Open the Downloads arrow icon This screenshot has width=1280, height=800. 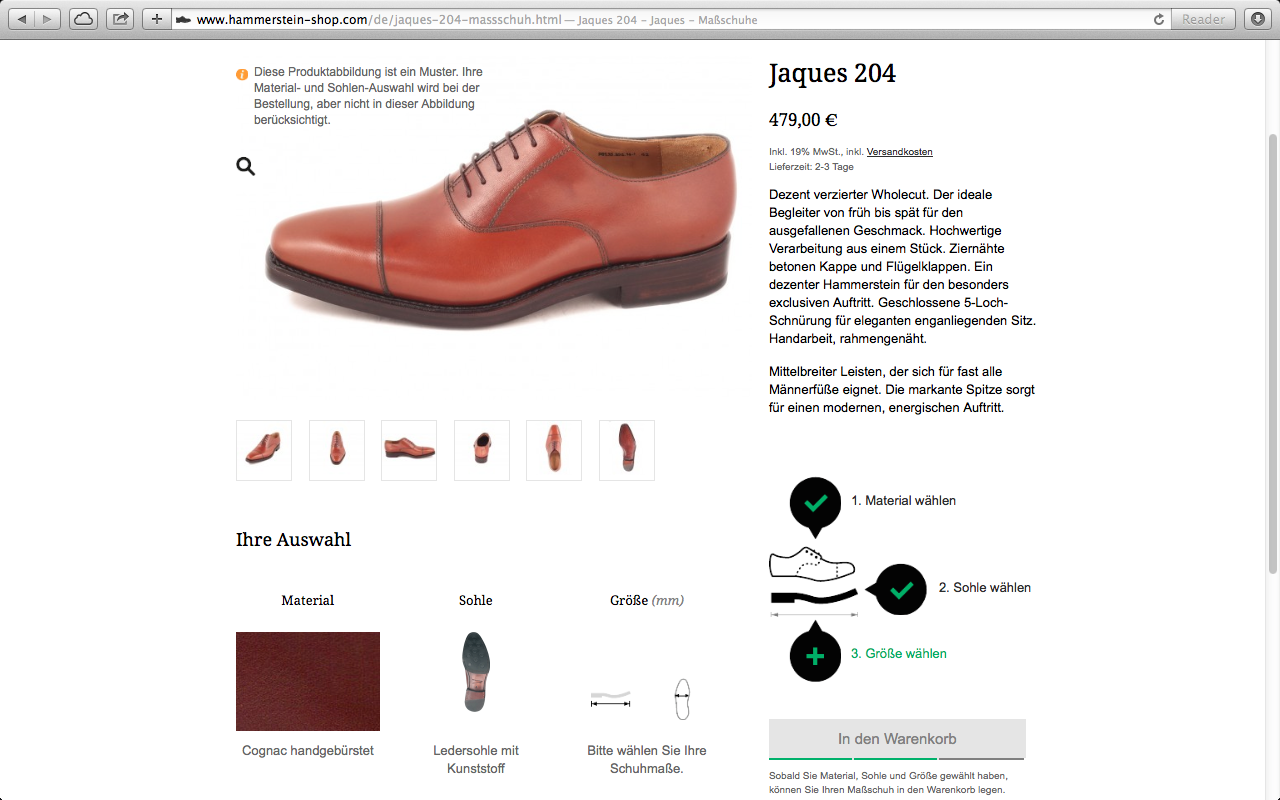tap(1257, 19)
